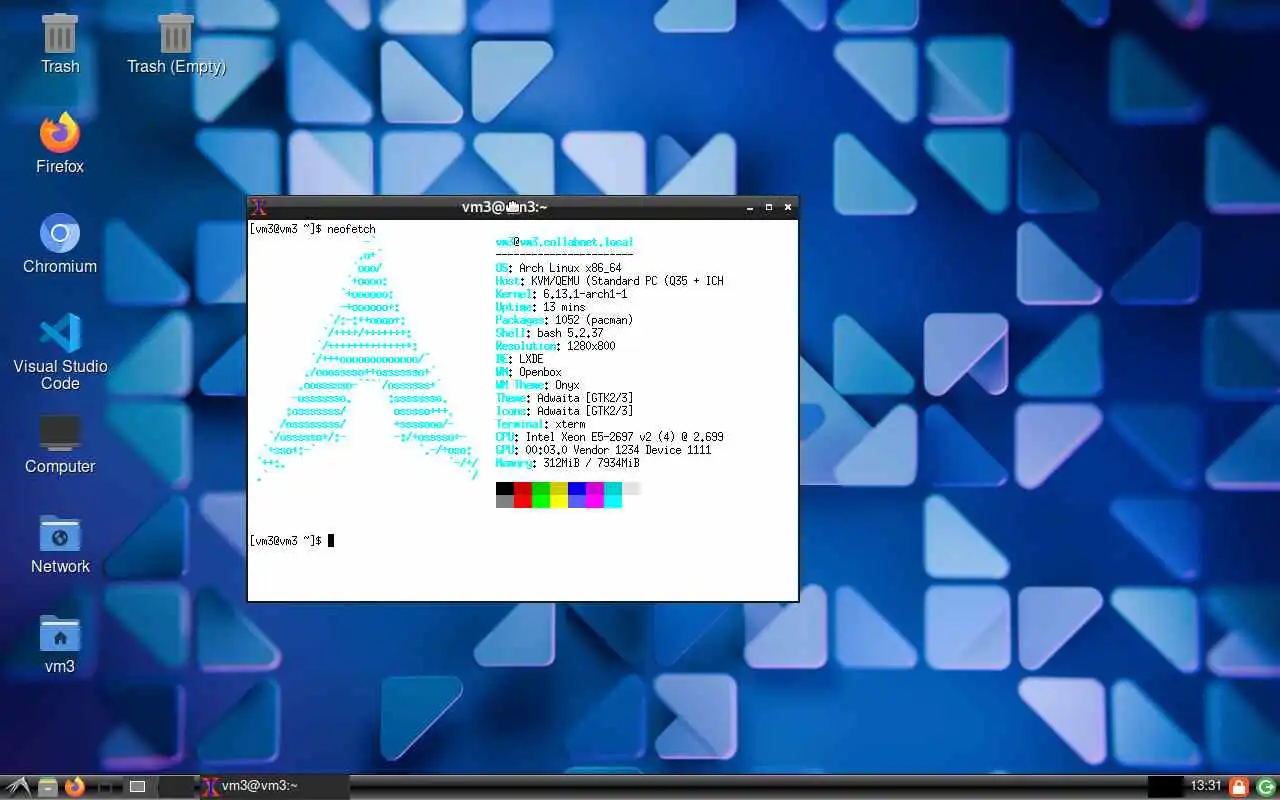The image size is (1280, 800).
Task: Click the vm3@vm3.collabnet.local header text
Action: [x=564, y=242]
